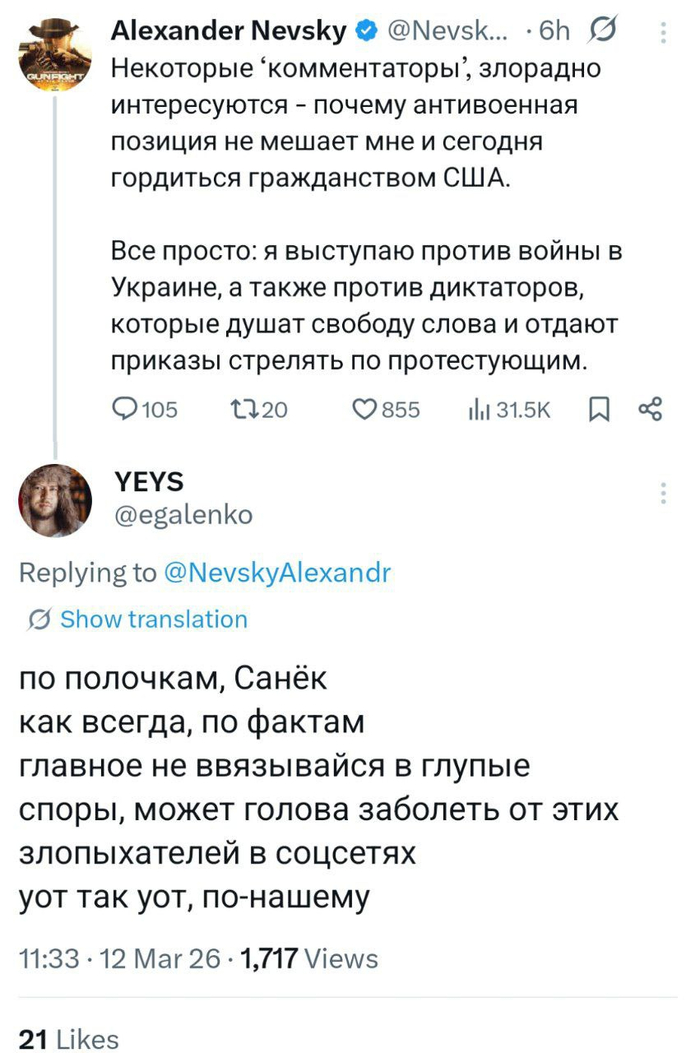Open the three-dot menu on YEYS's reply
Screen dimensions: 700x1053
point(662,490)
